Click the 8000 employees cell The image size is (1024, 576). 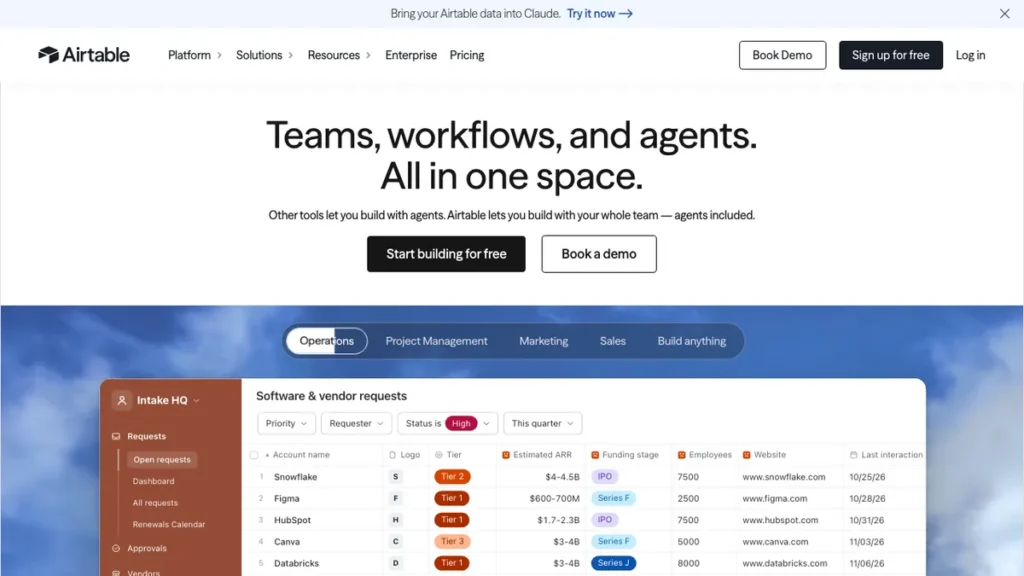[688, 564]
